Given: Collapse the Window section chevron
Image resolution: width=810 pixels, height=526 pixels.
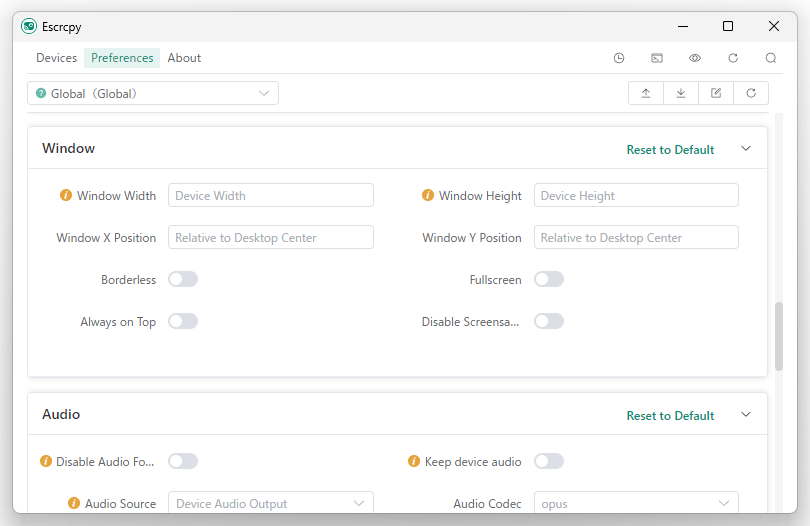Looking at the screenshot, I should click(x=745, y=149).
